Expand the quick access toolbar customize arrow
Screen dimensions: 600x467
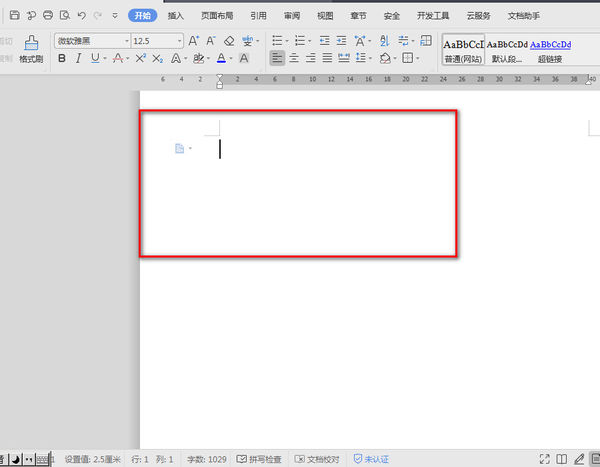click(x=114, y=16)
